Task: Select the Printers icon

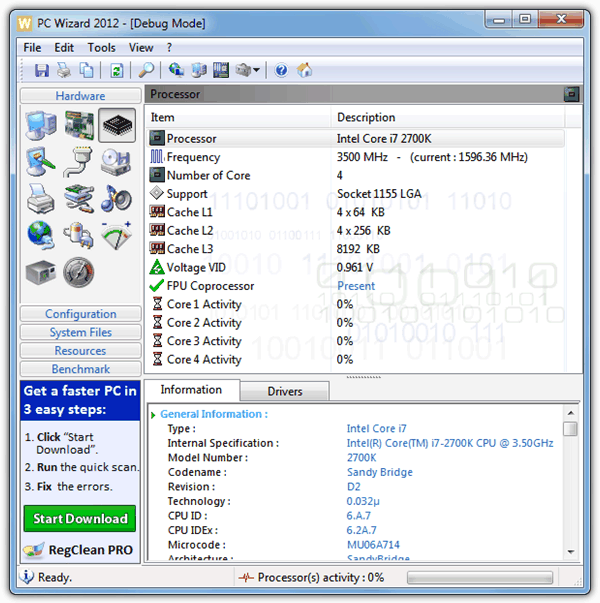Action: (x=41, y=198)
